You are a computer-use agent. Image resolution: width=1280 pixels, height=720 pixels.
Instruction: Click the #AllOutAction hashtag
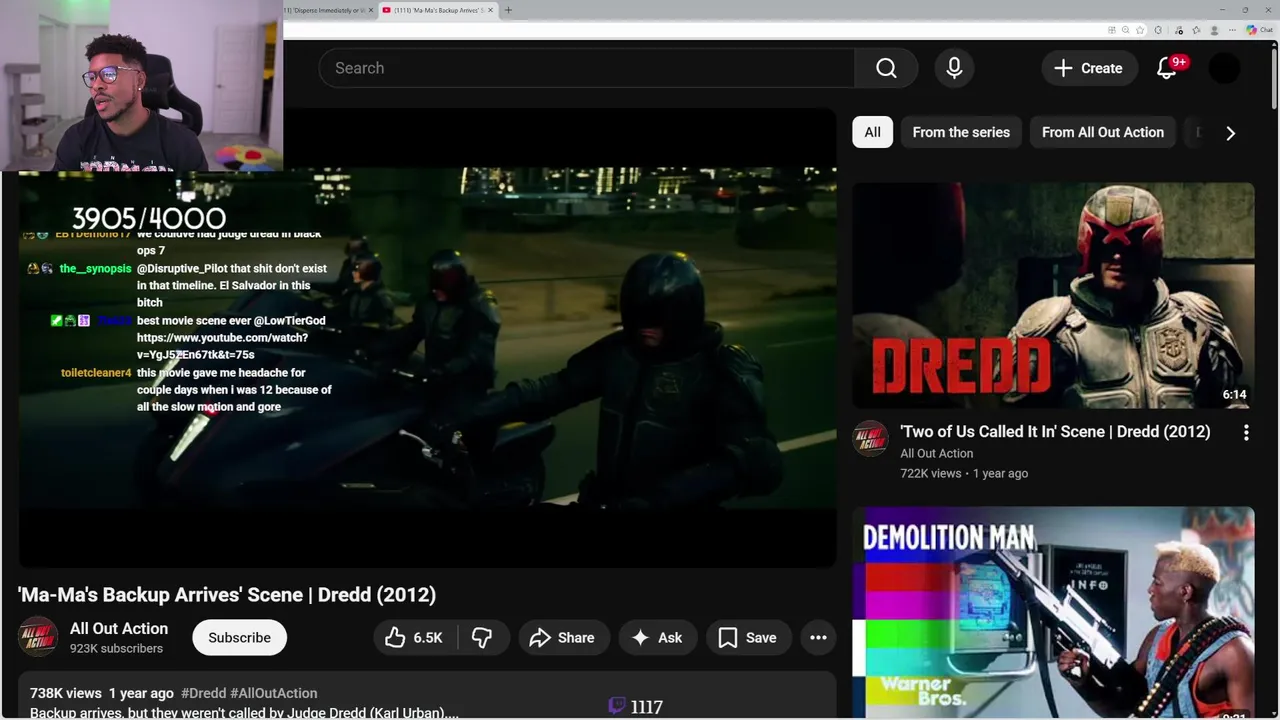pos(274,693)
